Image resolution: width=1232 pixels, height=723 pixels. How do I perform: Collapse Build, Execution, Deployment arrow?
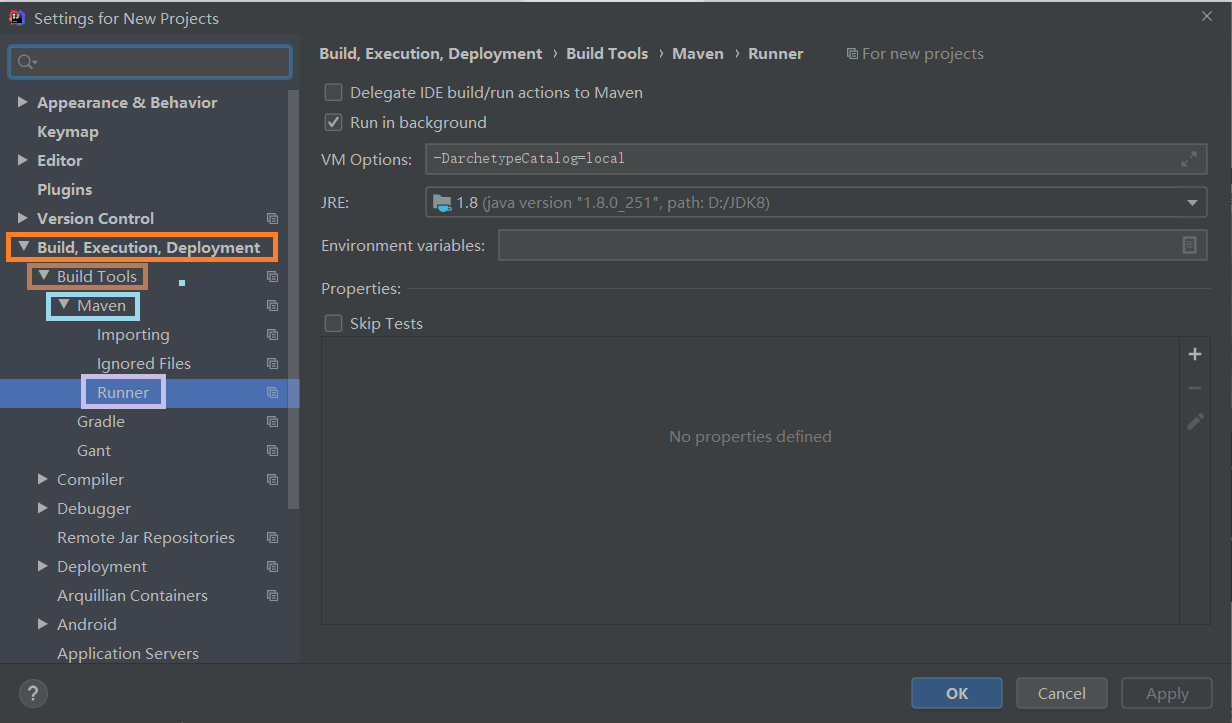point(23,247)
